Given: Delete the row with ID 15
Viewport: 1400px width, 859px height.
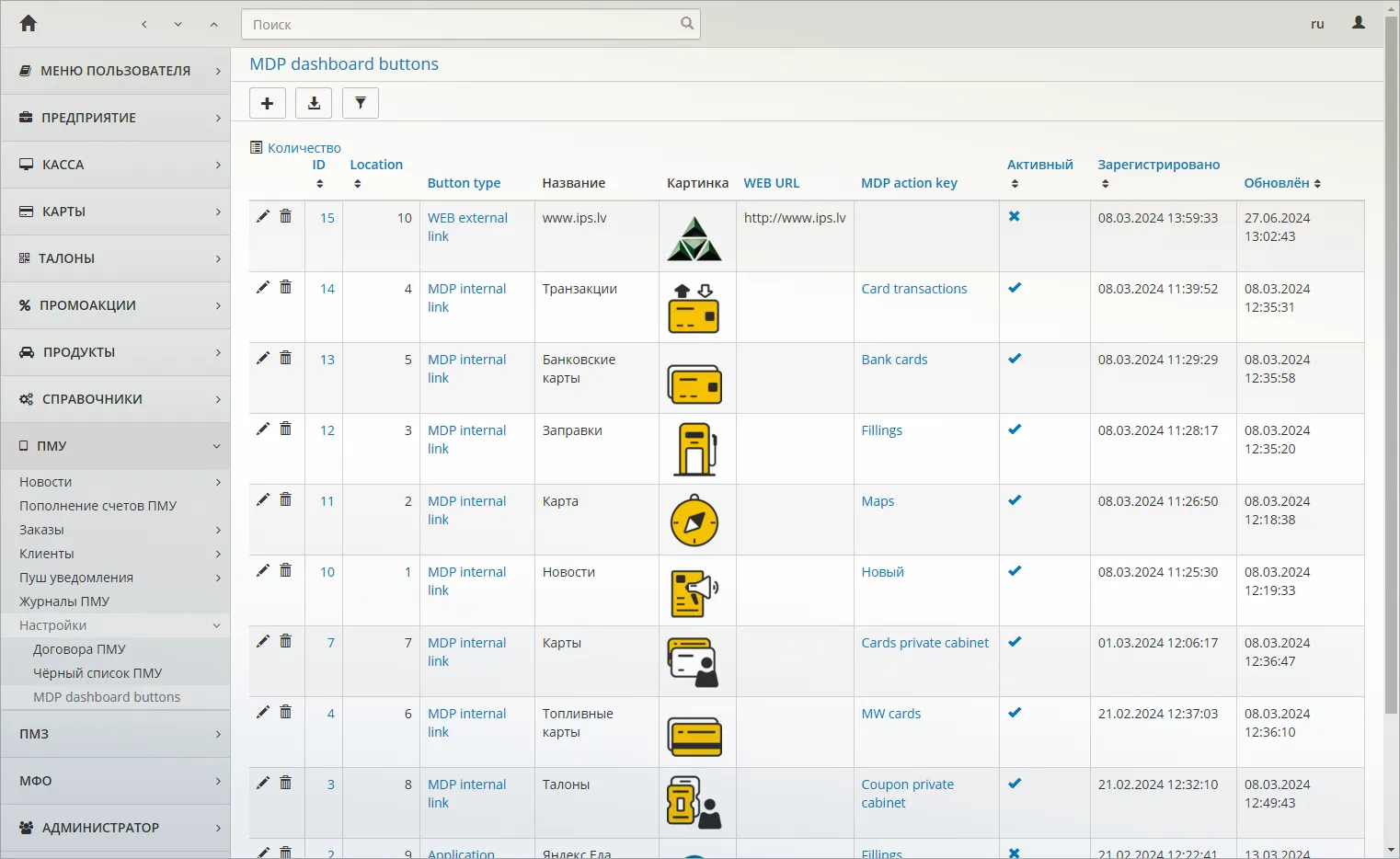Looking at the screenshot, I should click(286, 216).
